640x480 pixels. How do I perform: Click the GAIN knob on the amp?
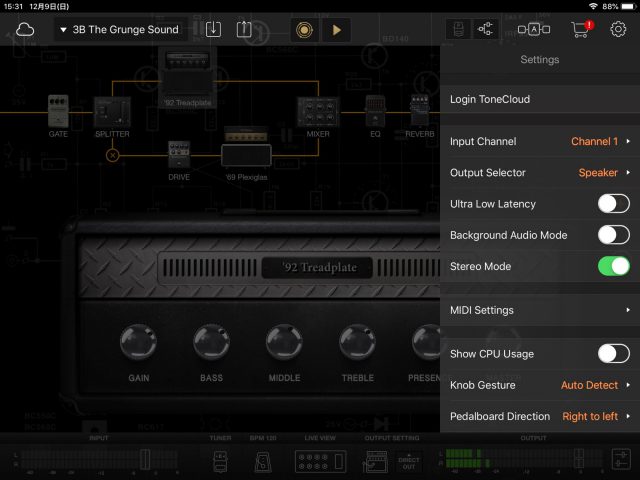[138, 342]
